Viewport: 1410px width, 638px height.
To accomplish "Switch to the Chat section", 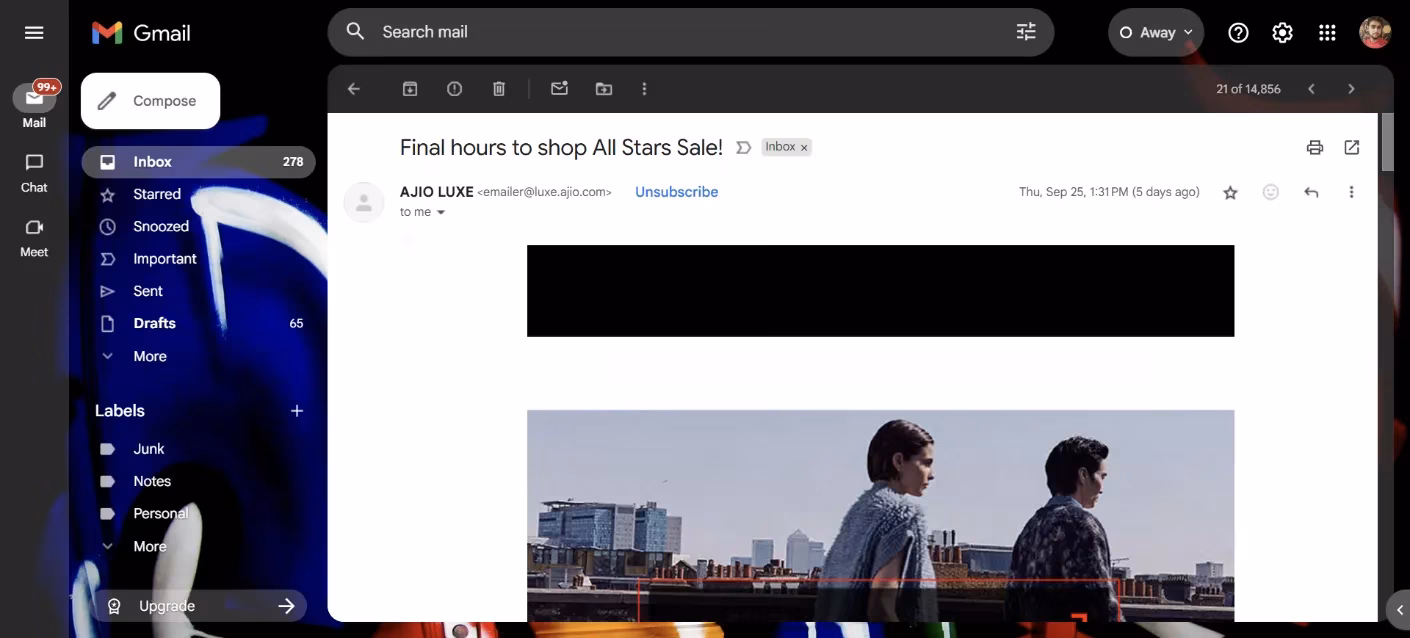I will [x=34, y=172].
